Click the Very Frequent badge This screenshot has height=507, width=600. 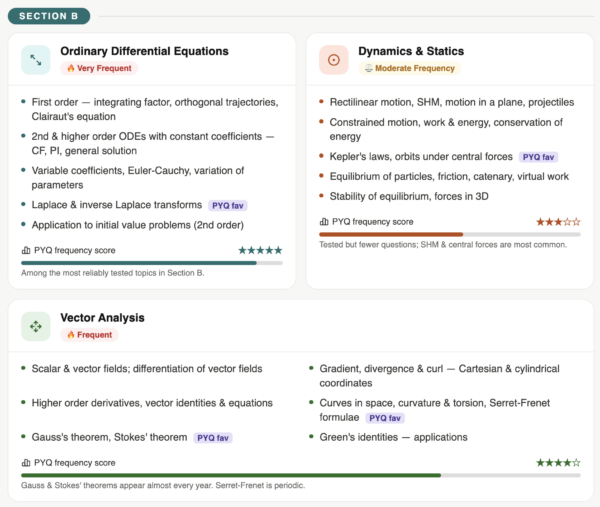point(99,68)
